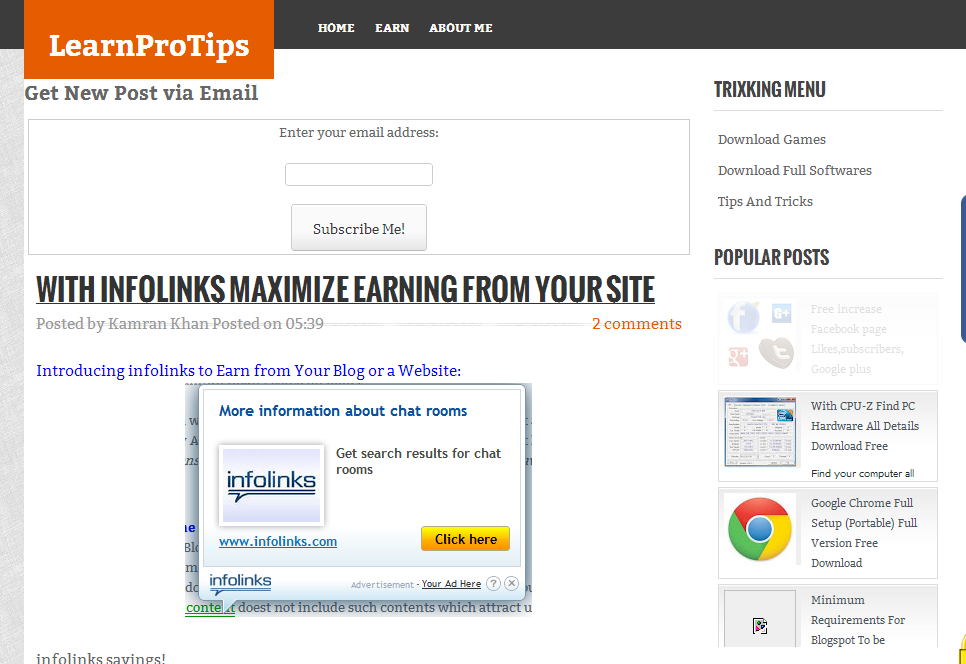The image size is (966, 664).
Task: Close the infolinks ad popup
Action: (x=511, y=583)
